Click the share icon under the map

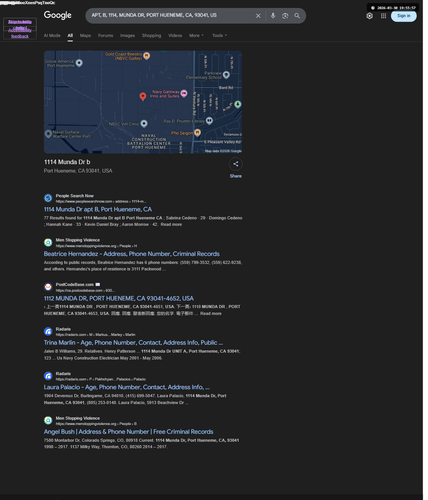click(x=236, y=164)
